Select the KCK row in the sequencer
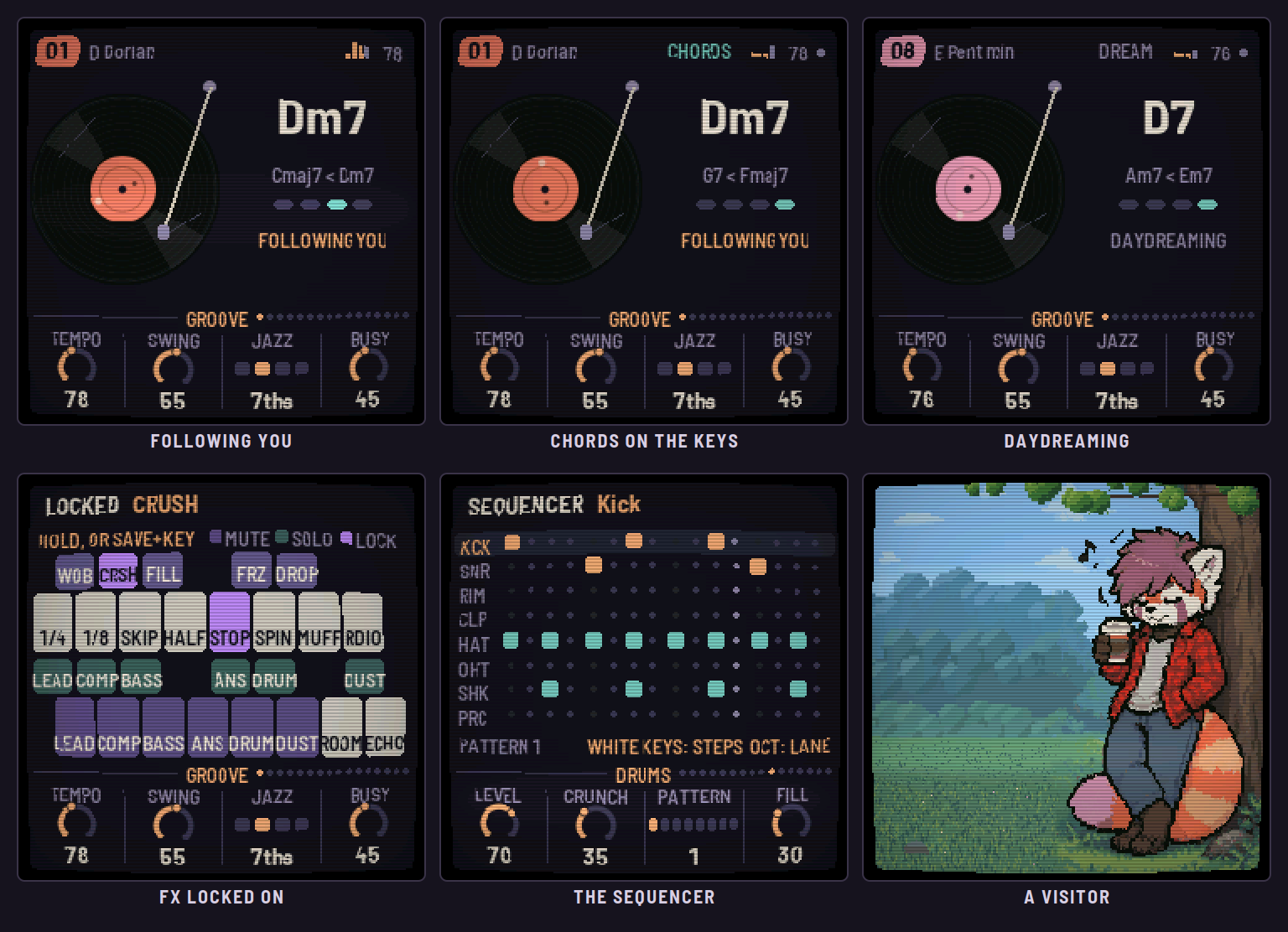This screenshot has width=1288, height=932. 644,544
